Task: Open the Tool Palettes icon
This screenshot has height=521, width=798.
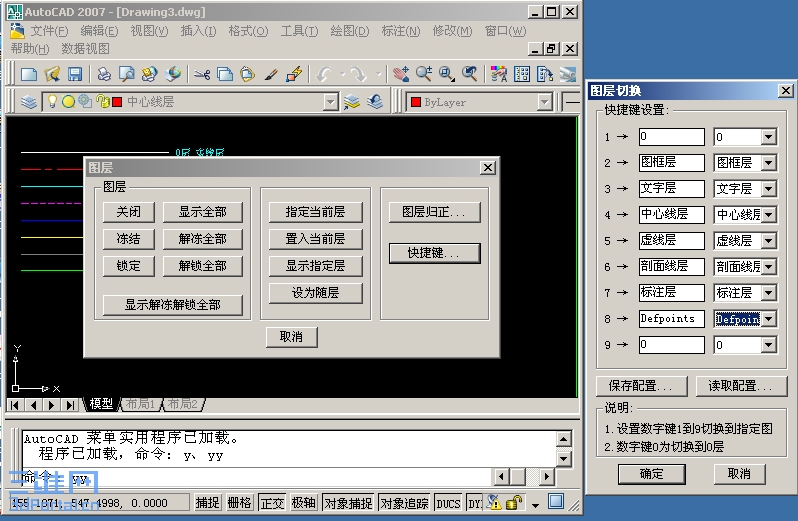Action: 545,75
